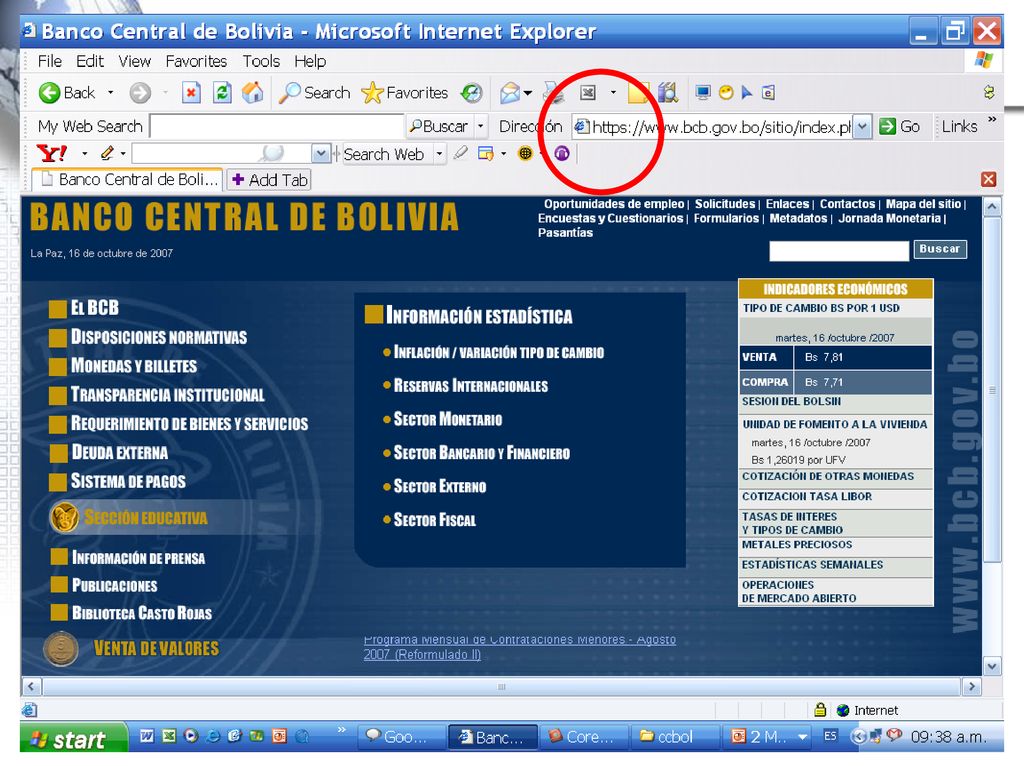The width and height of the screenshot is (1024, 766).
Task: Click the horizontal scrollbar right arrow
Action: [x=972, y=686]
